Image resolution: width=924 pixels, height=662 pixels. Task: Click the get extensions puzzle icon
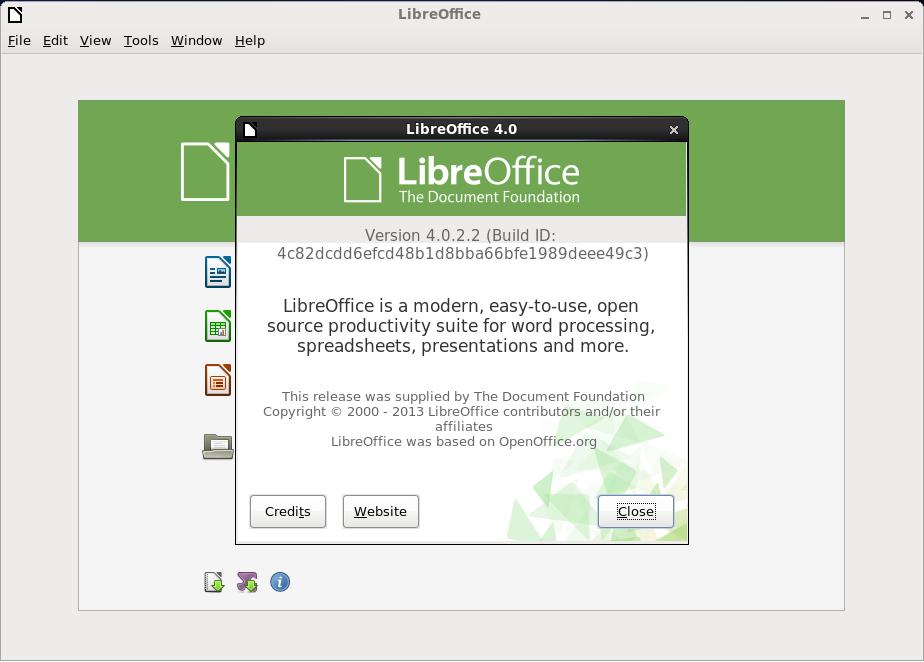coord(247,582)
